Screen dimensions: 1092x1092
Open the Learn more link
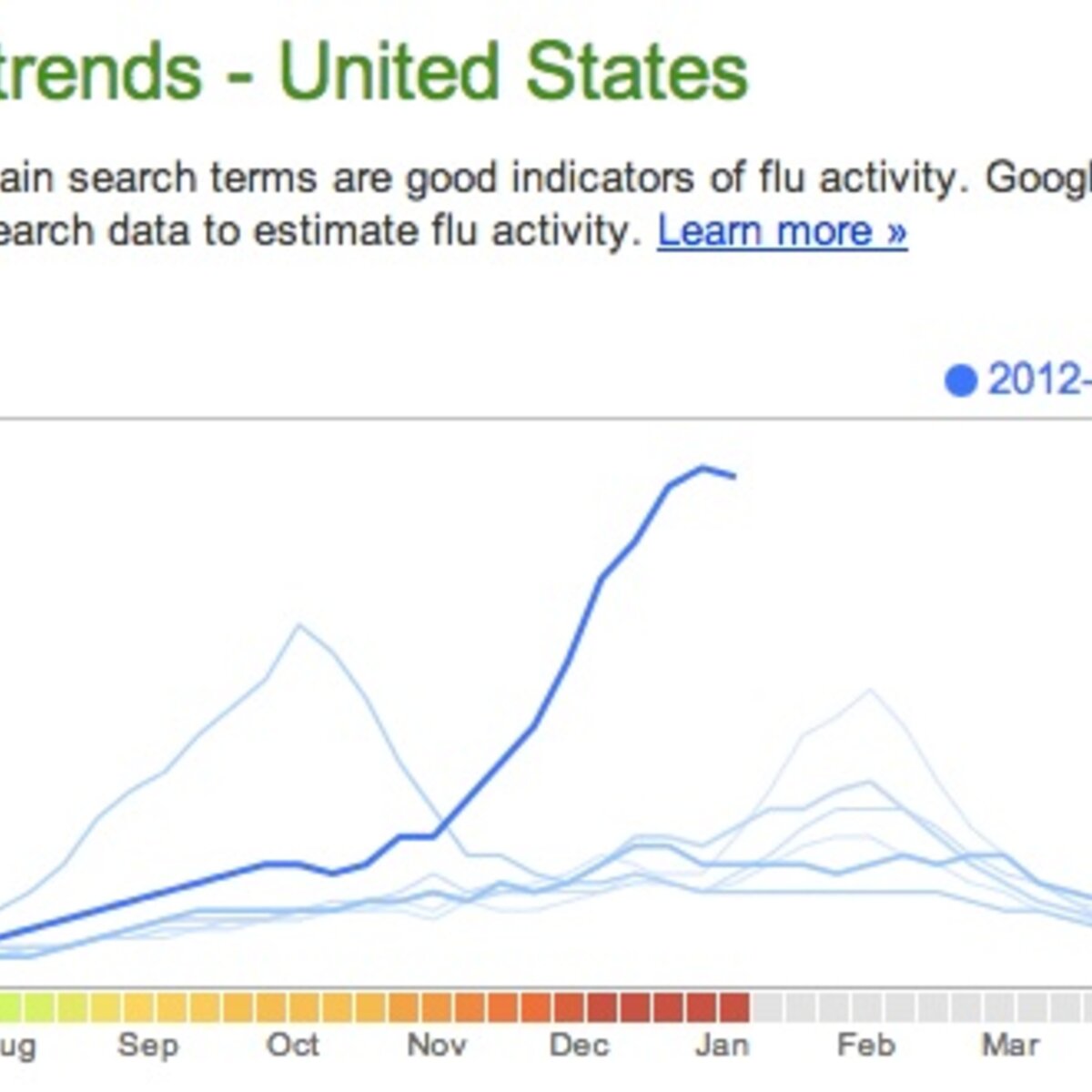click(782, 231)
